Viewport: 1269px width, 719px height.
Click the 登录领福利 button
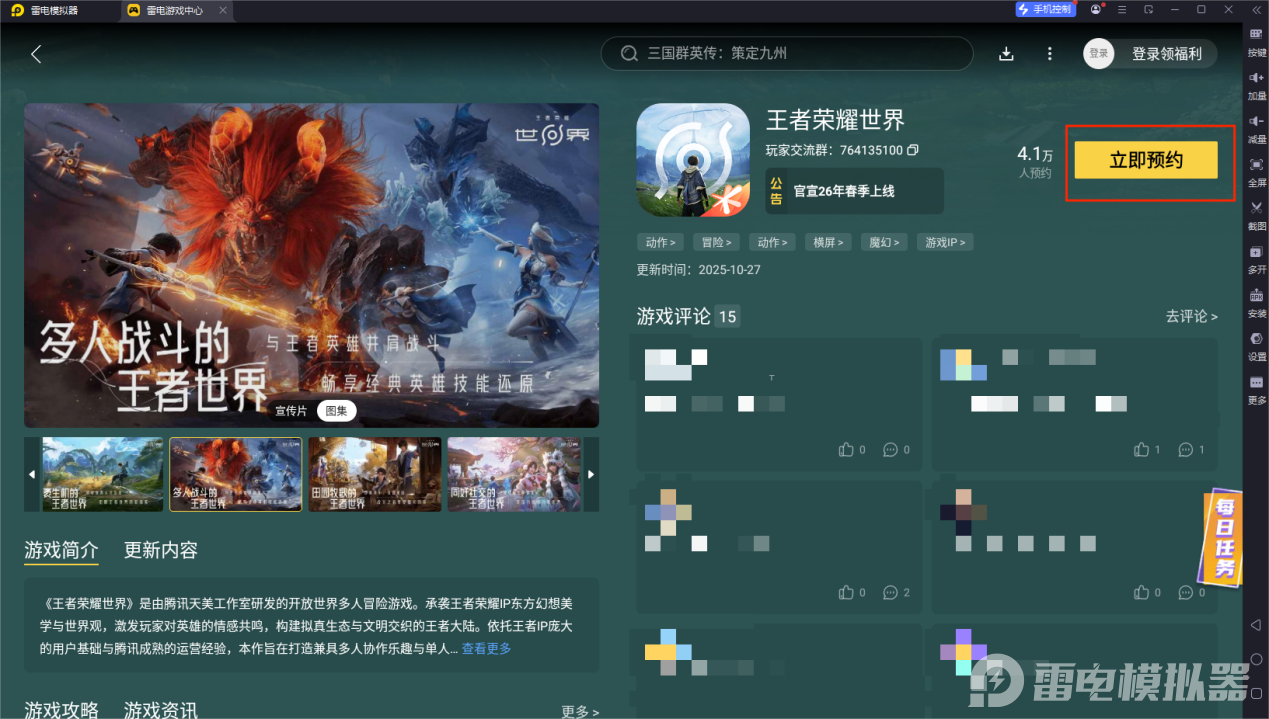pyautogui.click(x=1166, y=54)
